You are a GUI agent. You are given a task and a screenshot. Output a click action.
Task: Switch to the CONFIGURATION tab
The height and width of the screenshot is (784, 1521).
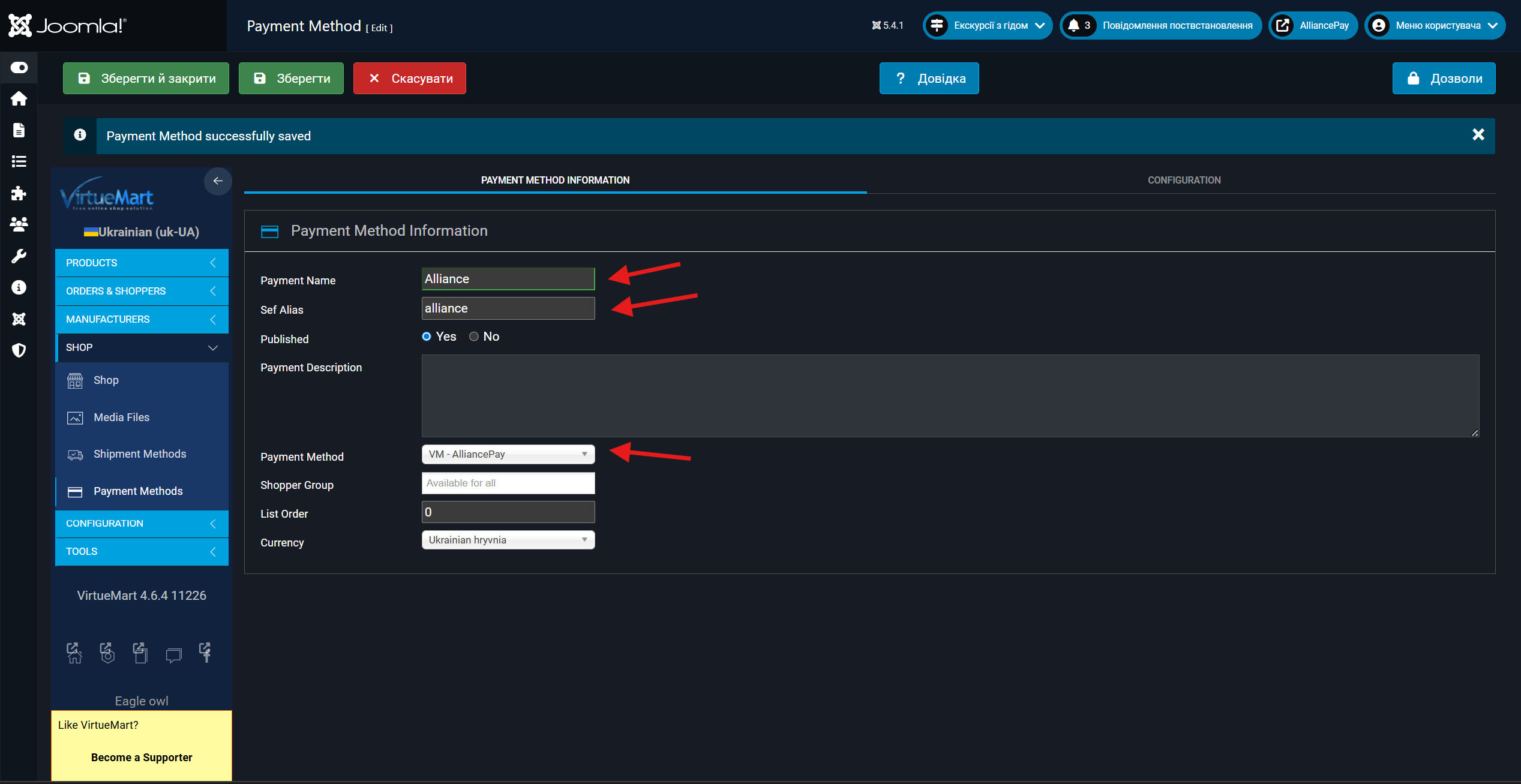[x=1184, y=180]
